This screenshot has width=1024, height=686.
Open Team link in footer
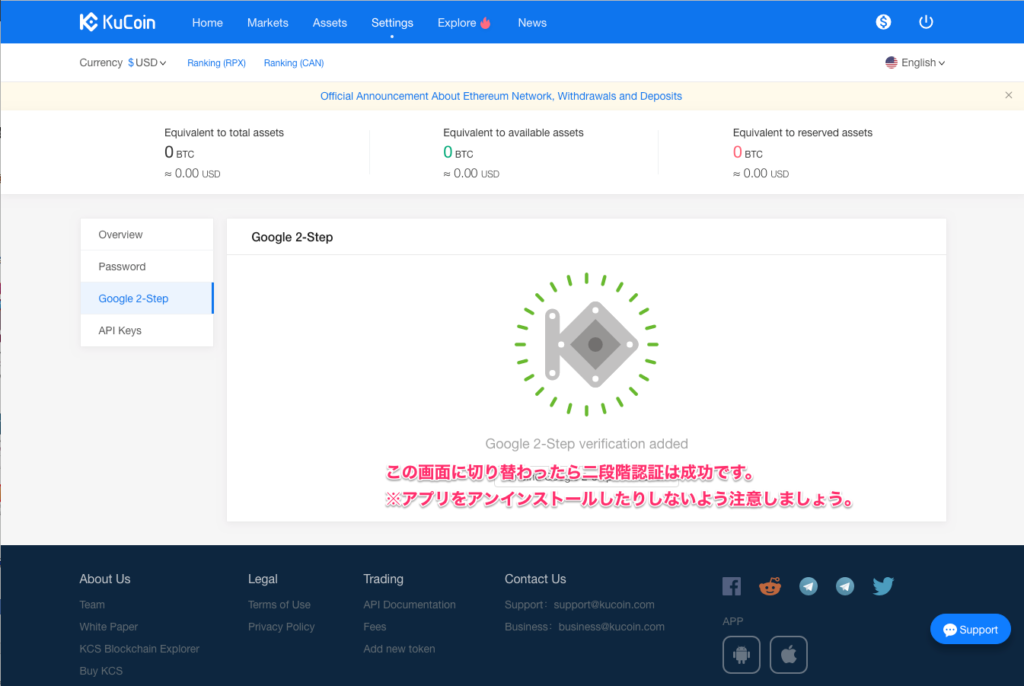[92, 605]
